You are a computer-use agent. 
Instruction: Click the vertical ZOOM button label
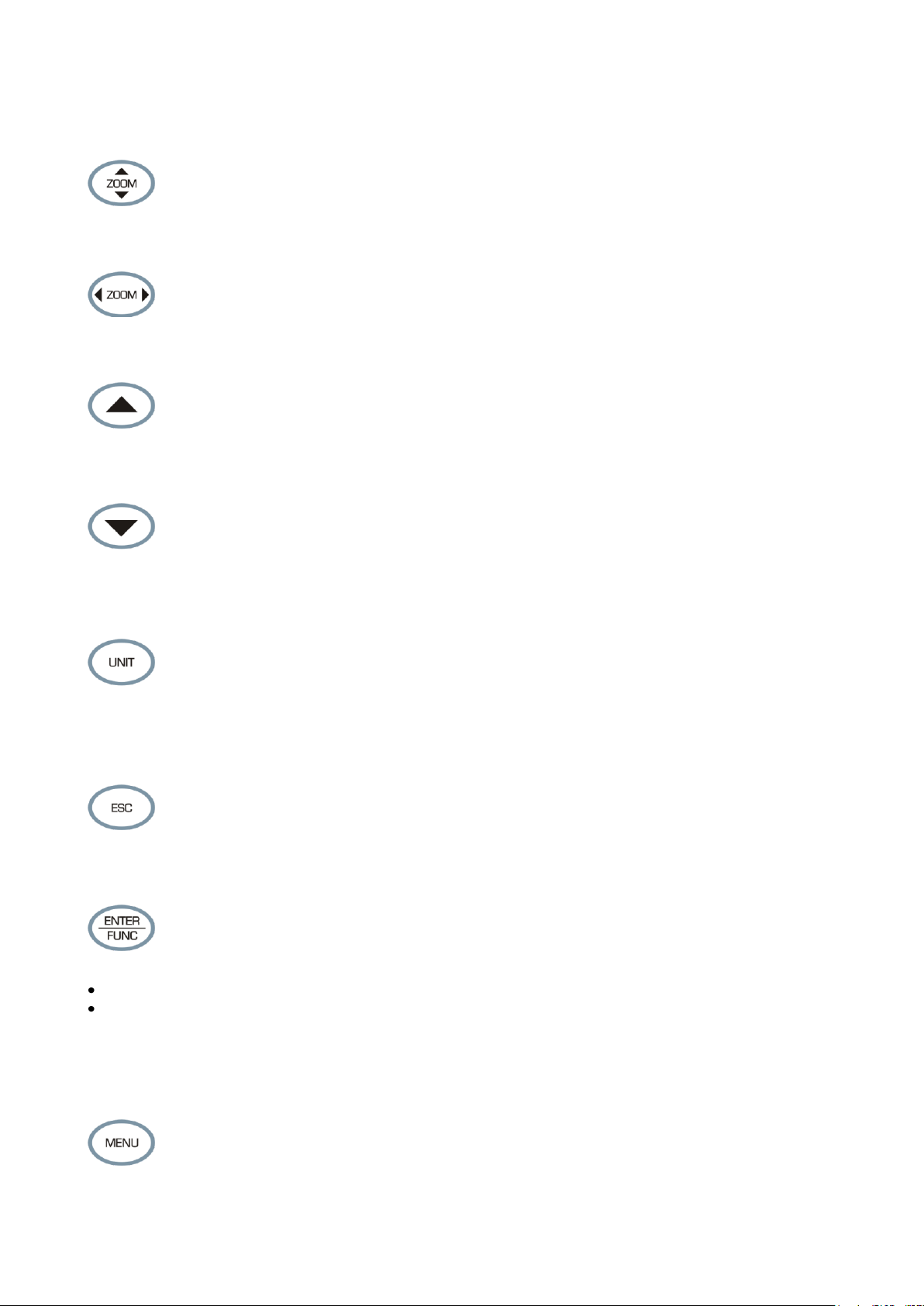tap(122, 184)
